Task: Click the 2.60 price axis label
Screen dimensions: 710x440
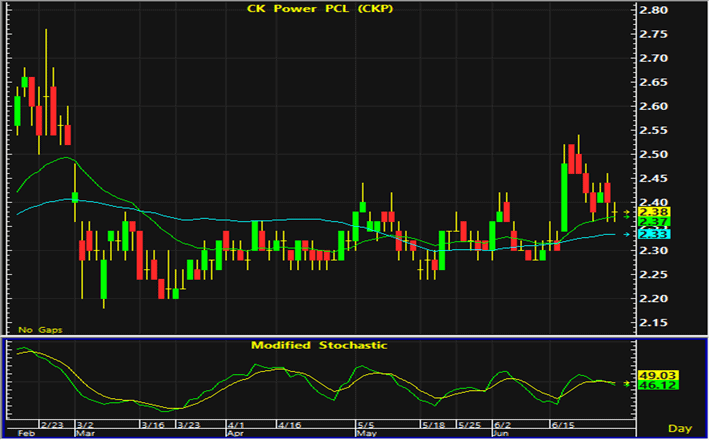Action: [653, 106]
